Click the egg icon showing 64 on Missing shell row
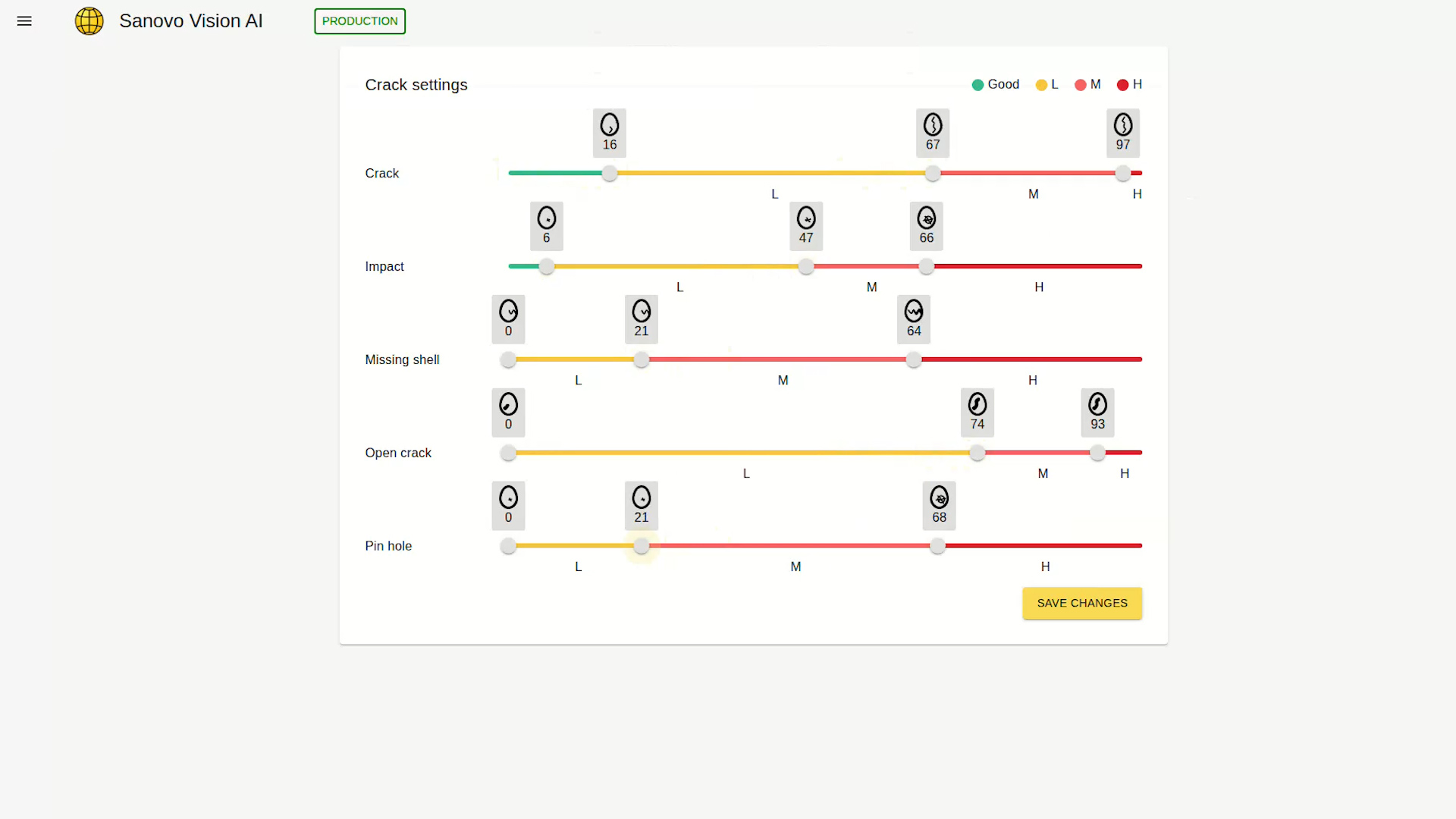The image size is (1456, 819). point(913,319)
